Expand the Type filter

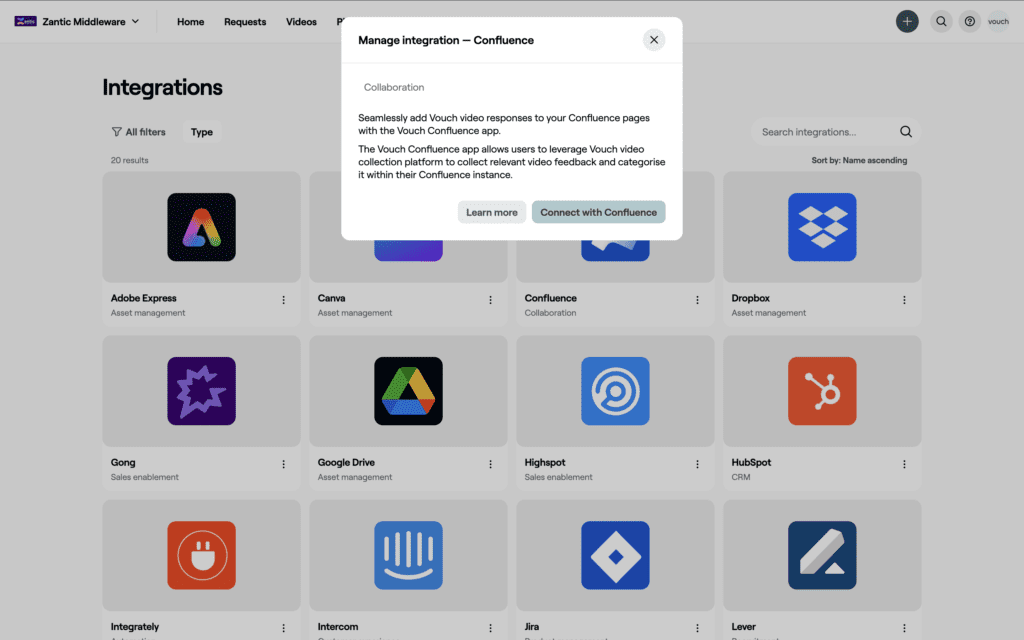point(202,132)
